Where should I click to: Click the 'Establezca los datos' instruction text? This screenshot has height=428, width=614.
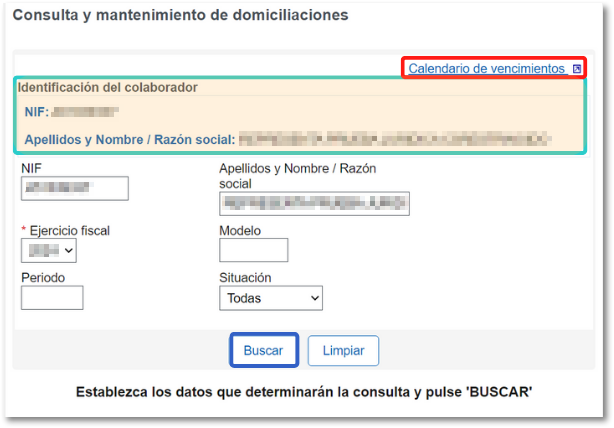[304, 391]
